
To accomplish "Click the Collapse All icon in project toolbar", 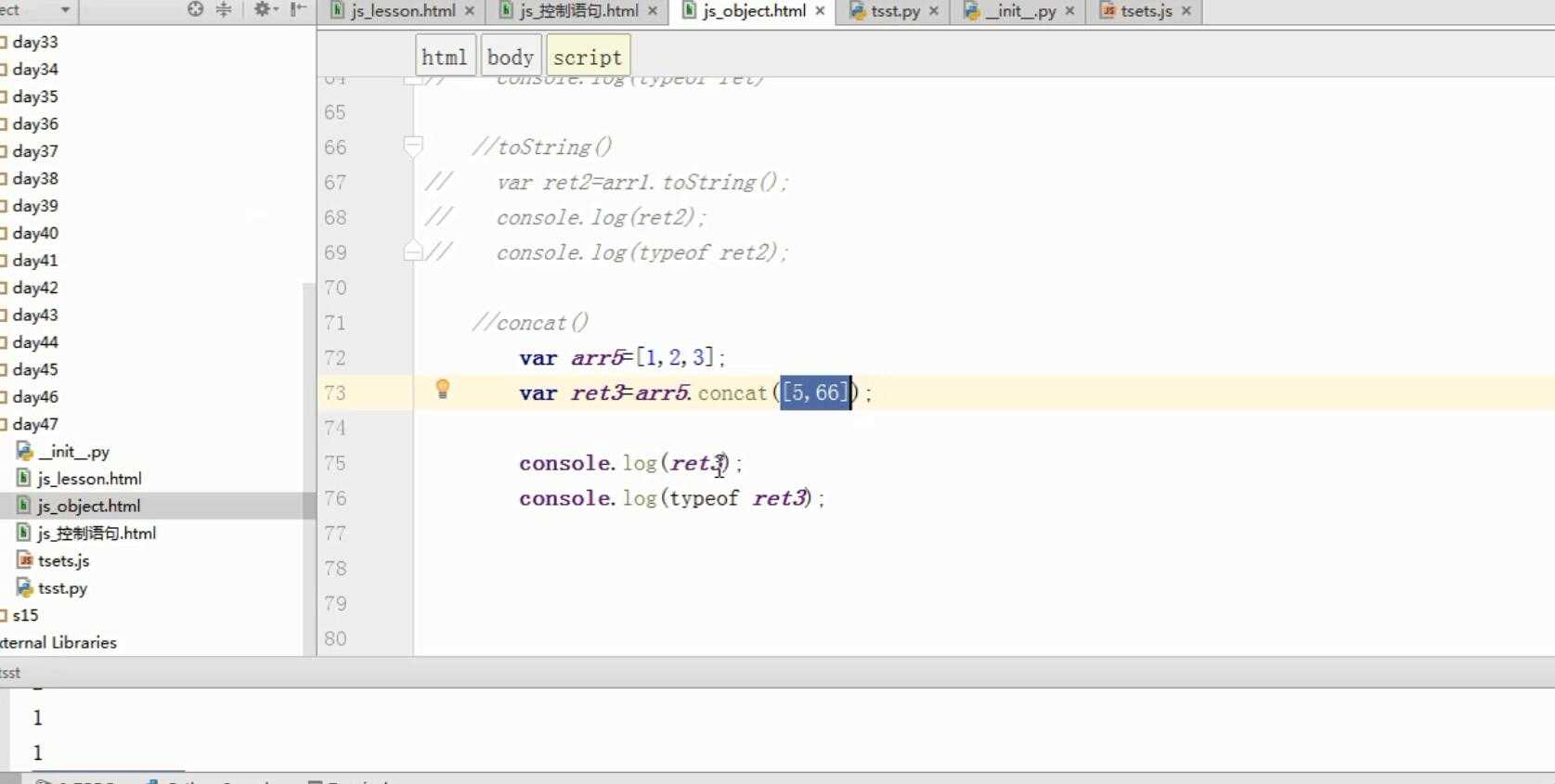I will [224, 9].
